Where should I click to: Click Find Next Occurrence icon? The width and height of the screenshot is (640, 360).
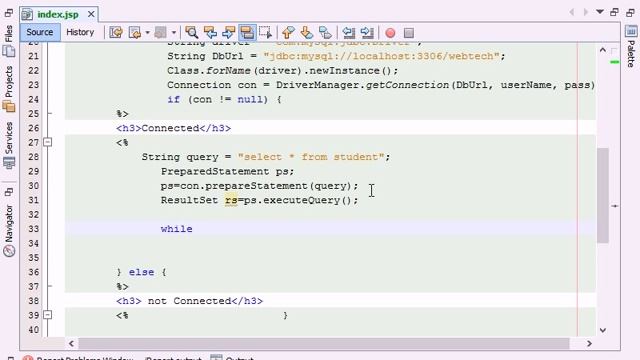point(229,32)
